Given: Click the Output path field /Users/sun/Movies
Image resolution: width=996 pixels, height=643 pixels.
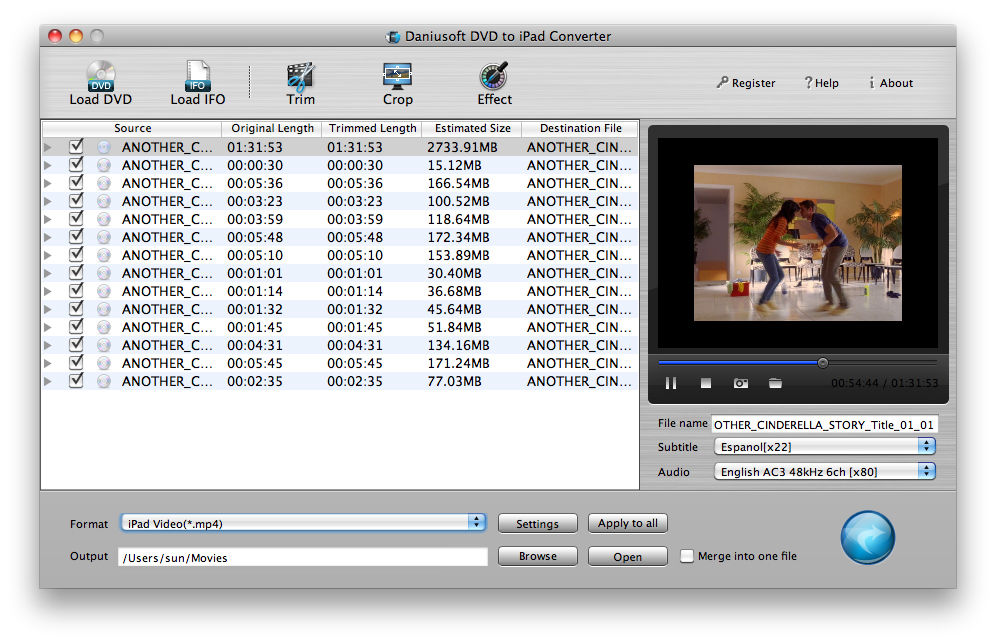Looking at the screenshot, I should [x=303, y=557].
